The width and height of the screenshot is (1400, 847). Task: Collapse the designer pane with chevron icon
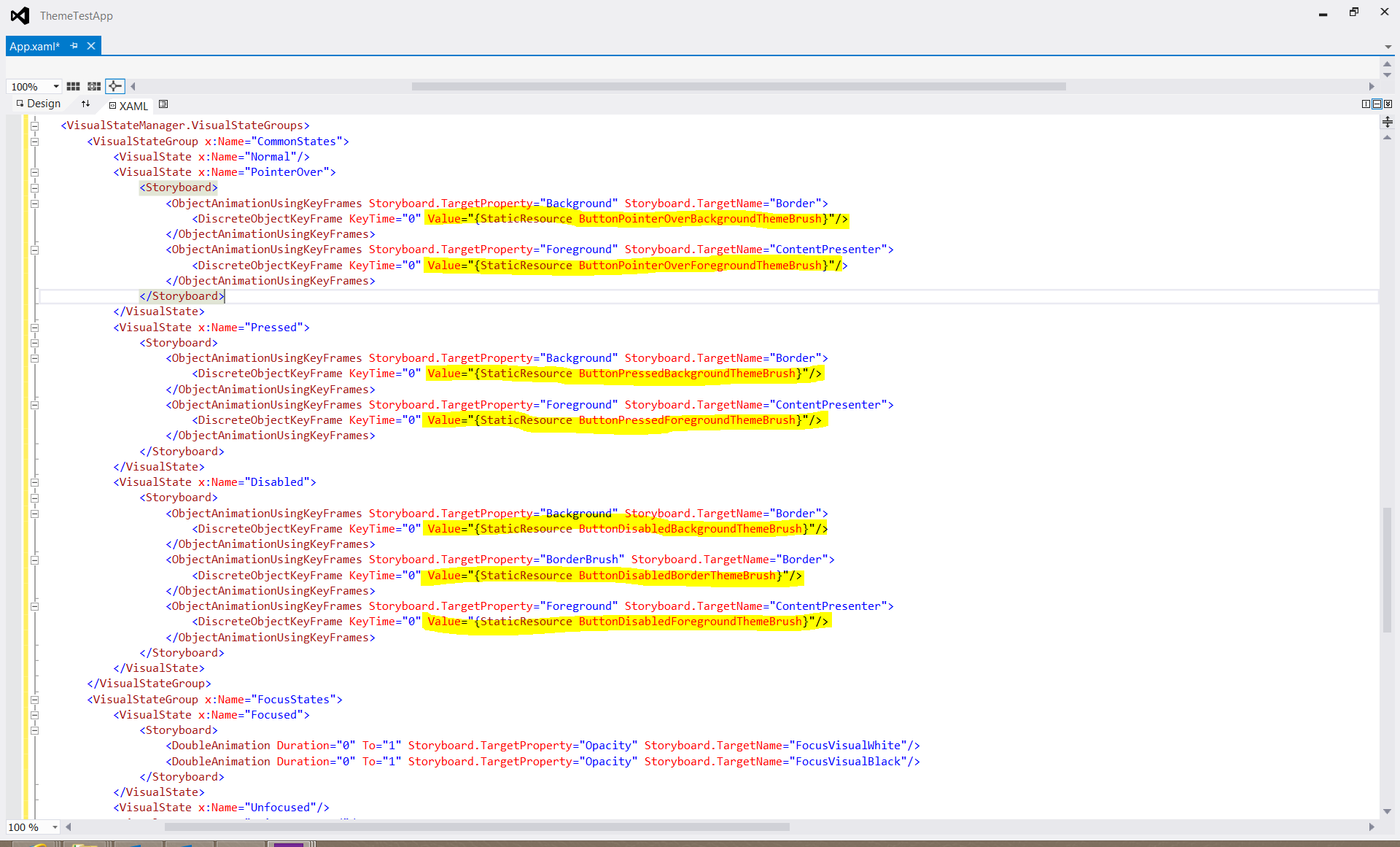coord(1388,104)
